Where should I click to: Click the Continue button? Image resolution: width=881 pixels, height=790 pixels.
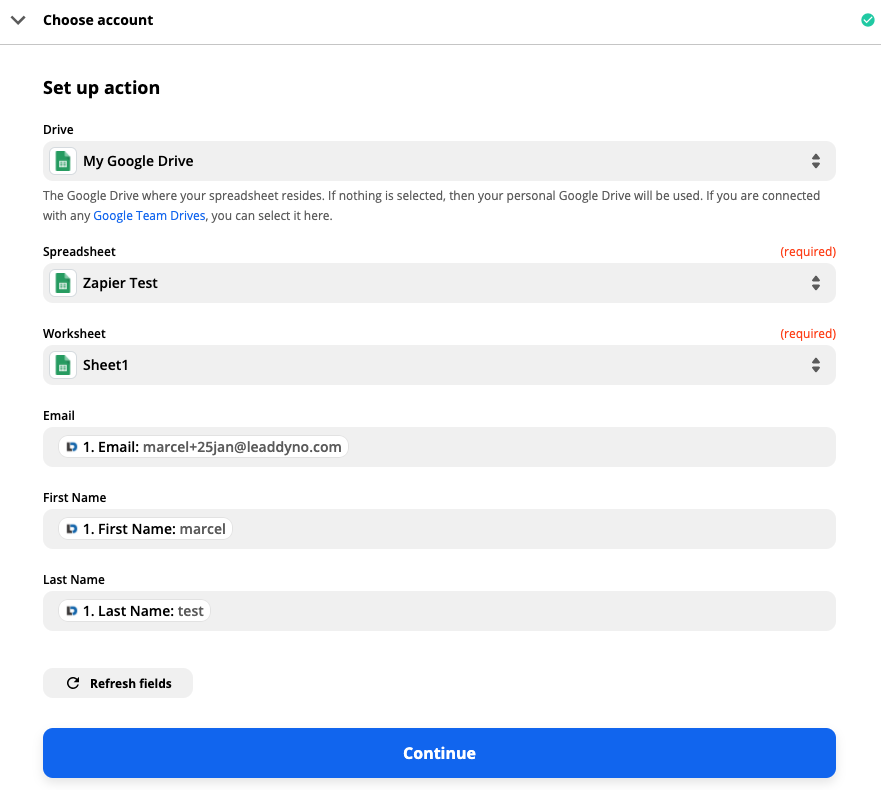point(439,753)
